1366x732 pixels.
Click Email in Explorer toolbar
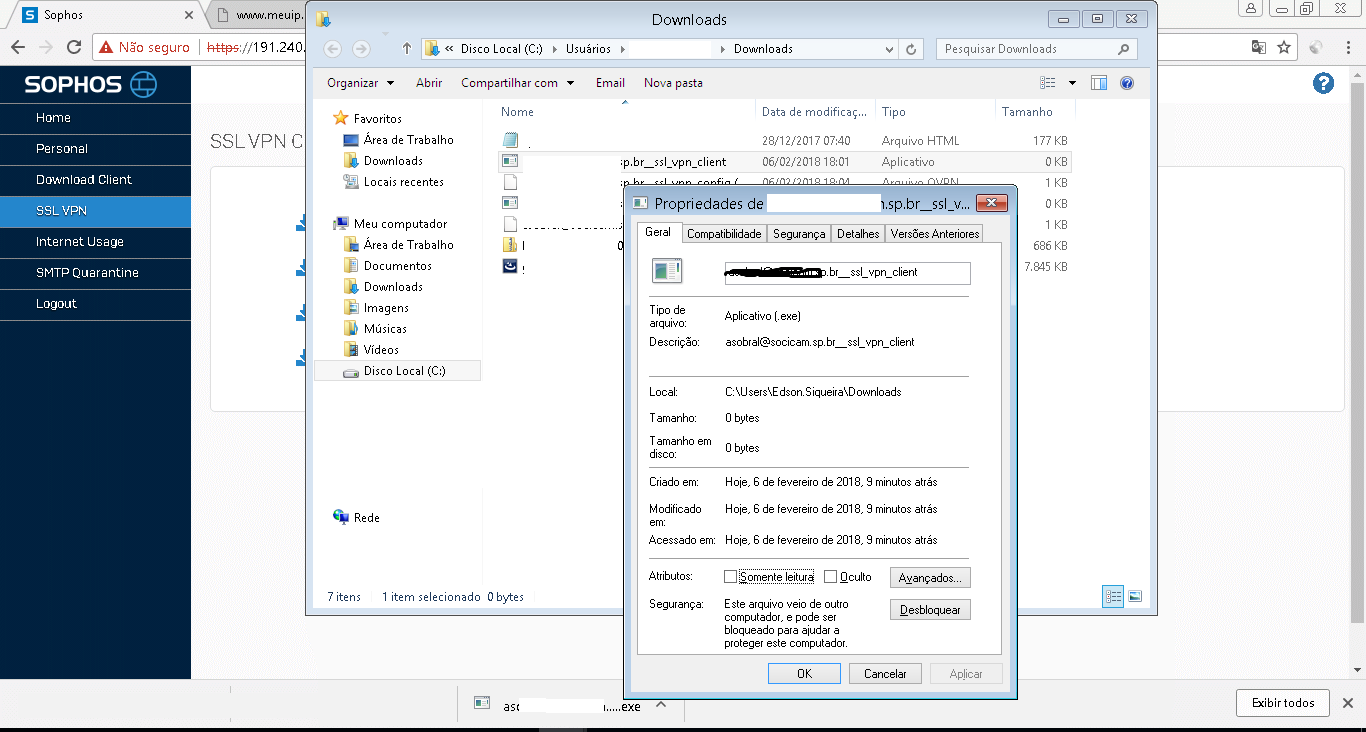click(x=610, y=83)
